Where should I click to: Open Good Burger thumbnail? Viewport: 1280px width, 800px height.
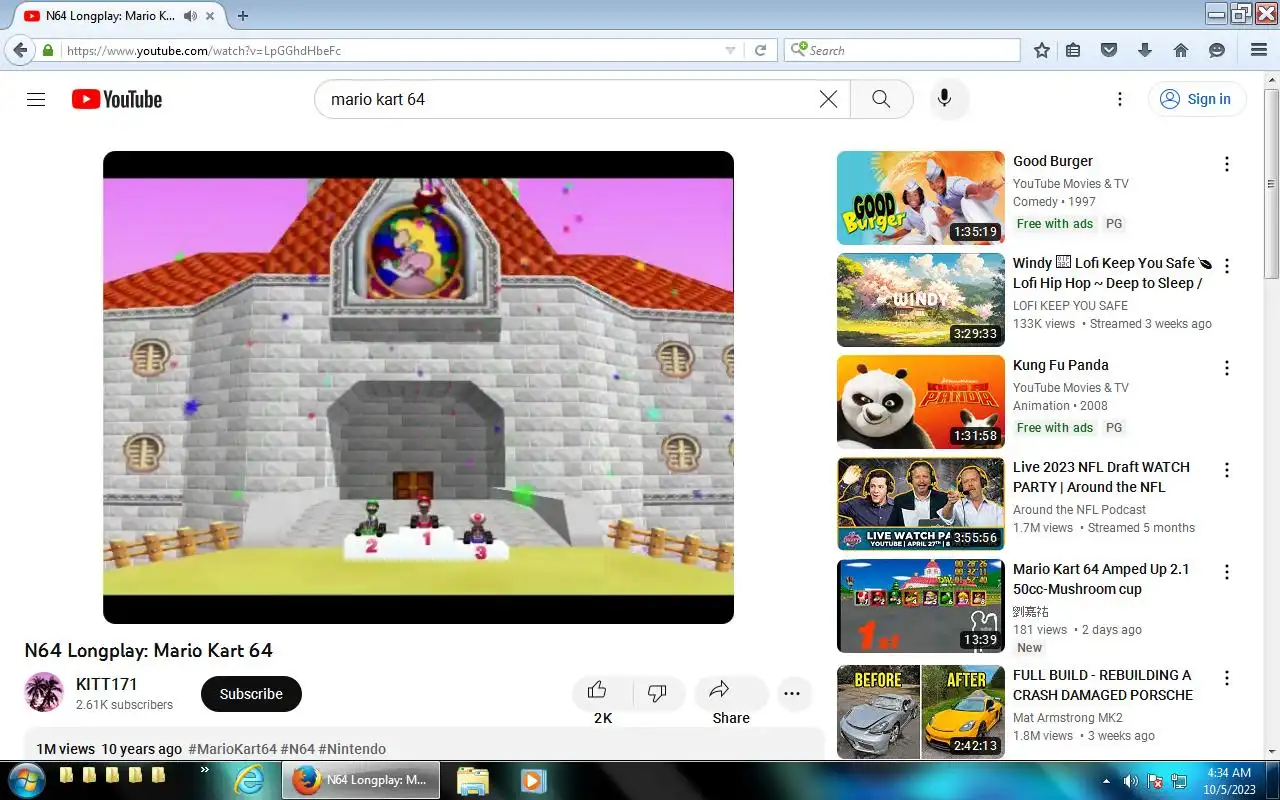tap(920, 198)
